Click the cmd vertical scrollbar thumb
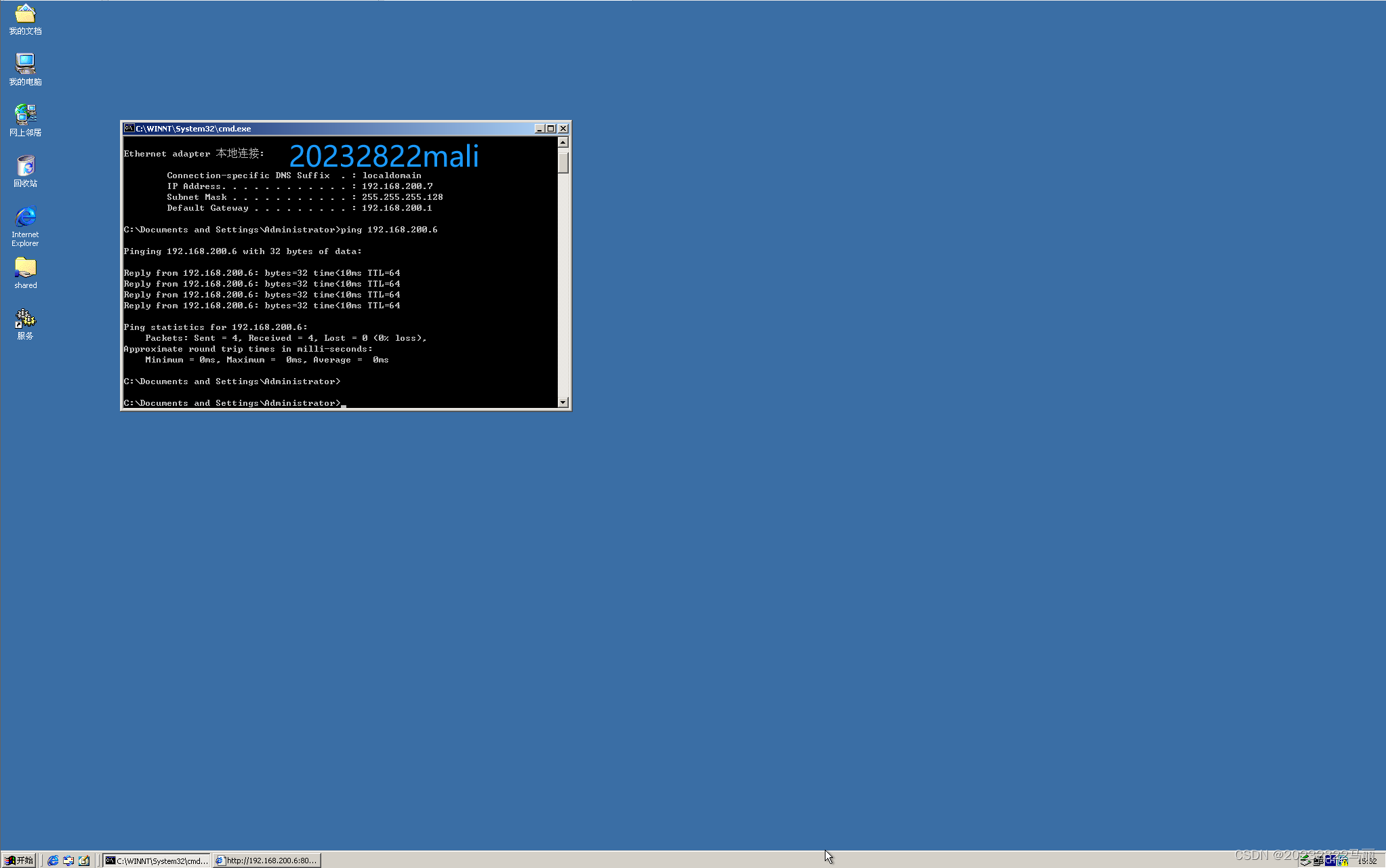Viewport: 1386px width, 868px height. pos(563,161)
